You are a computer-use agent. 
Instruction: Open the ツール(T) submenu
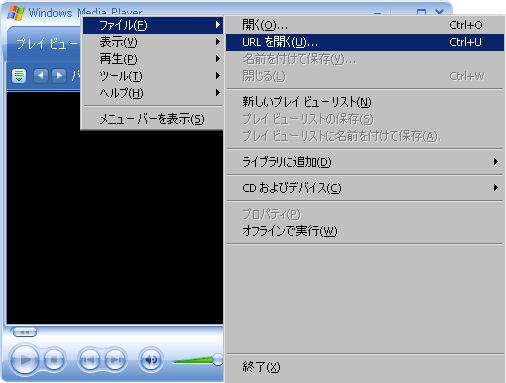[153, 76]
